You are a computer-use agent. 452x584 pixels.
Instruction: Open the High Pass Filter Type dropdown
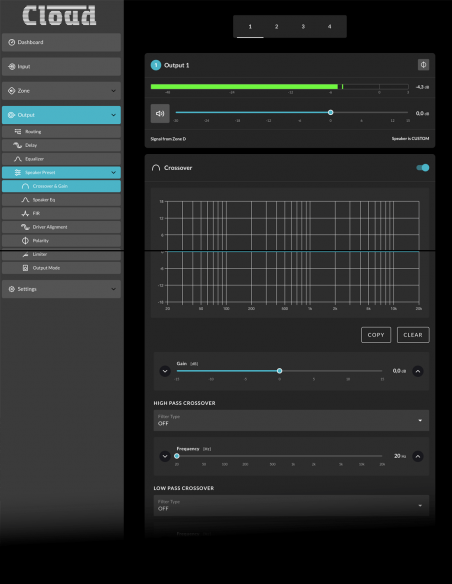click(291, 420)
